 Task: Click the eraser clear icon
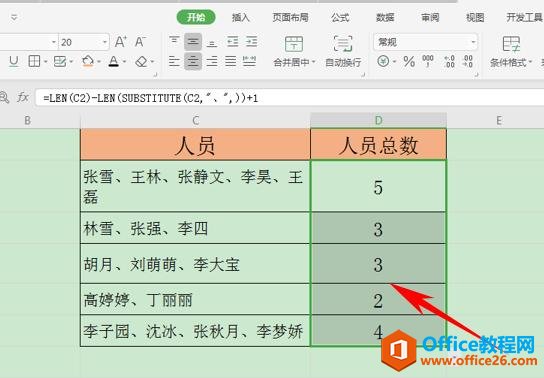pos(141,62)
